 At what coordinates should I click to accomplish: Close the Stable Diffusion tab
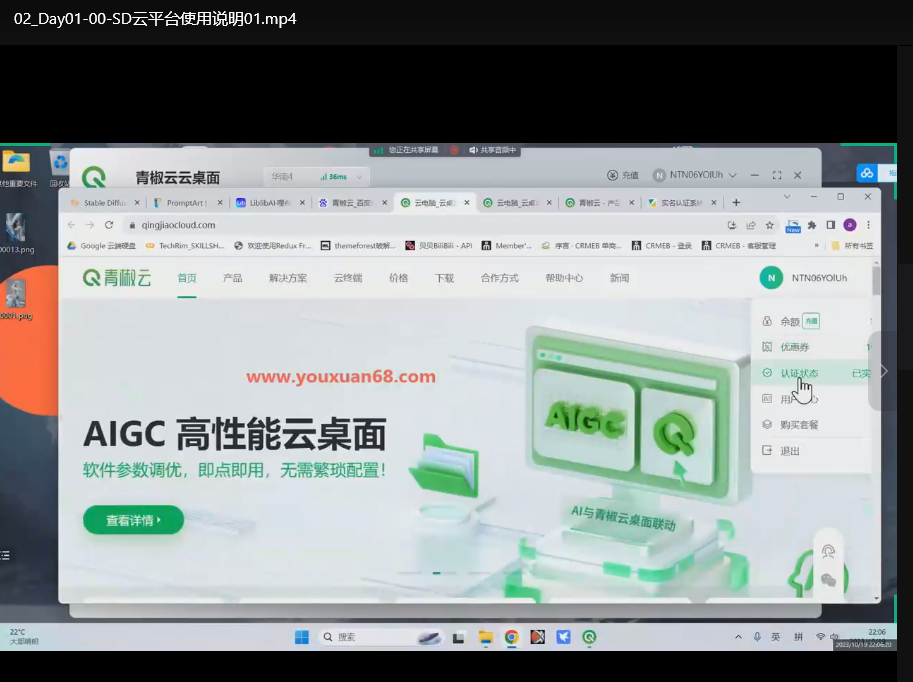(x=137, y=203)
